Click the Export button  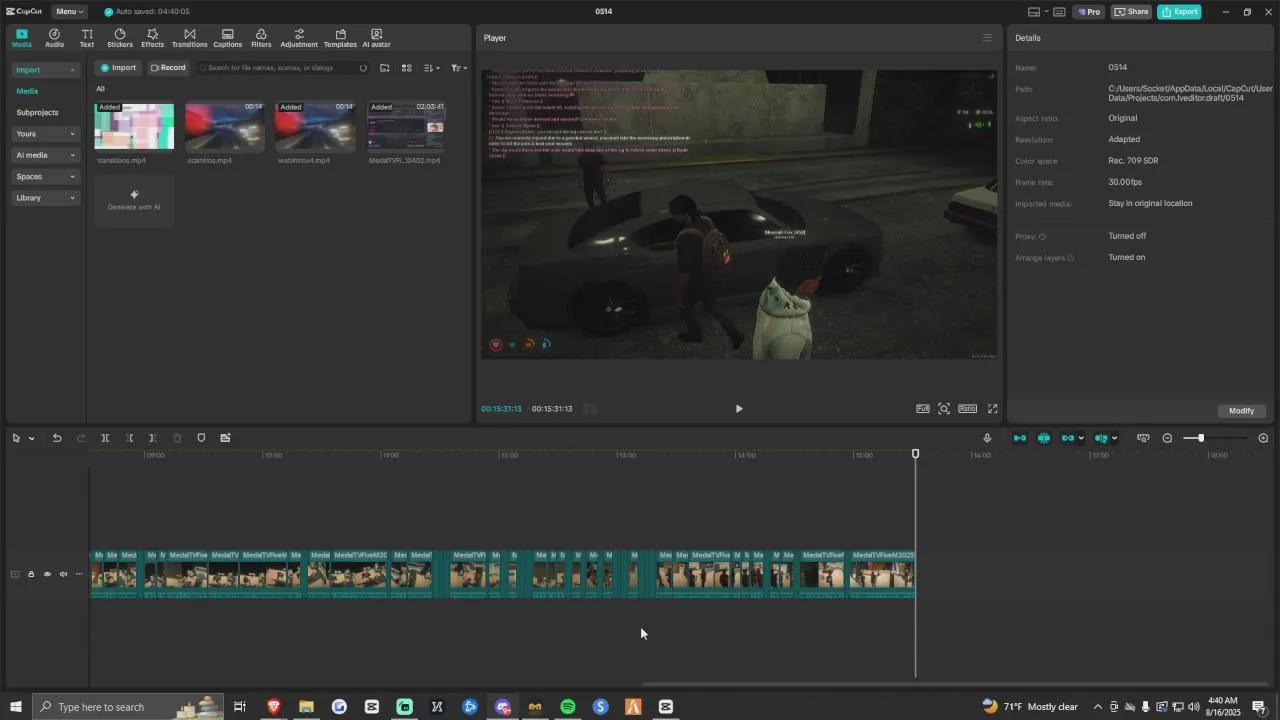pos(1179,12)
